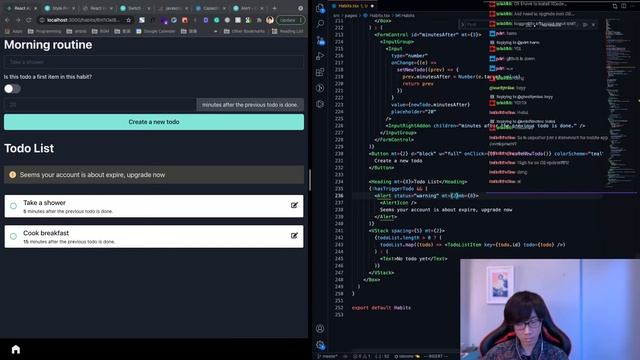Click code line 236 with Alert status
This screenshot has width=640, height=360.
point(426,196)
